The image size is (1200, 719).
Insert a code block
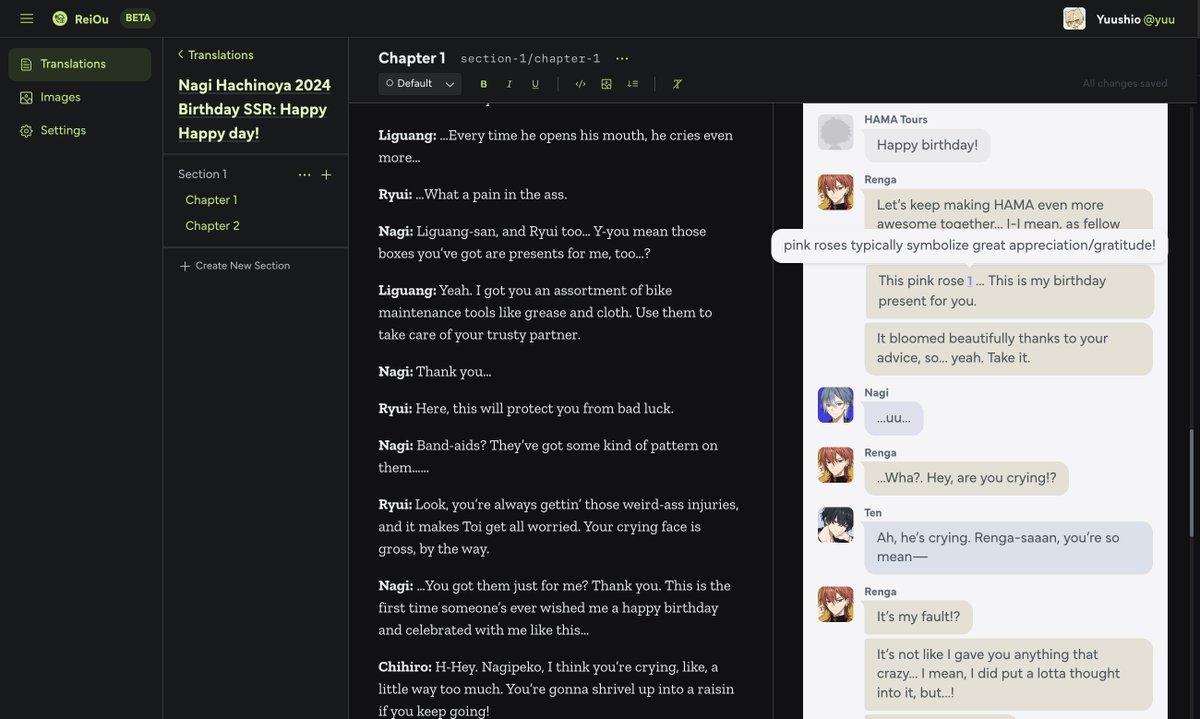click(580, 84)
